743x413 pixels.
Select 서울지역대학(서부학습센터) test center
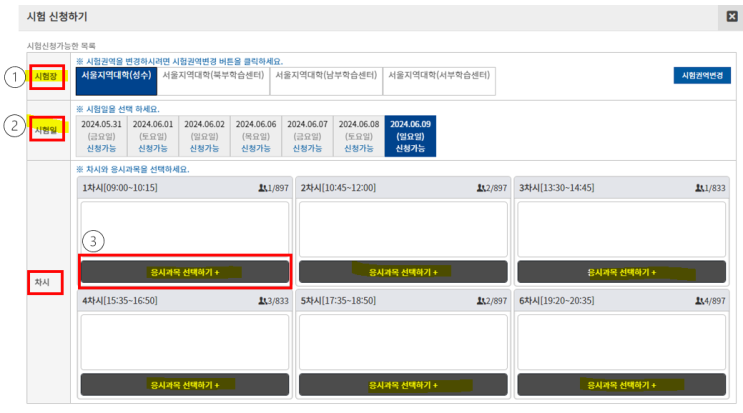coord(439,81)
